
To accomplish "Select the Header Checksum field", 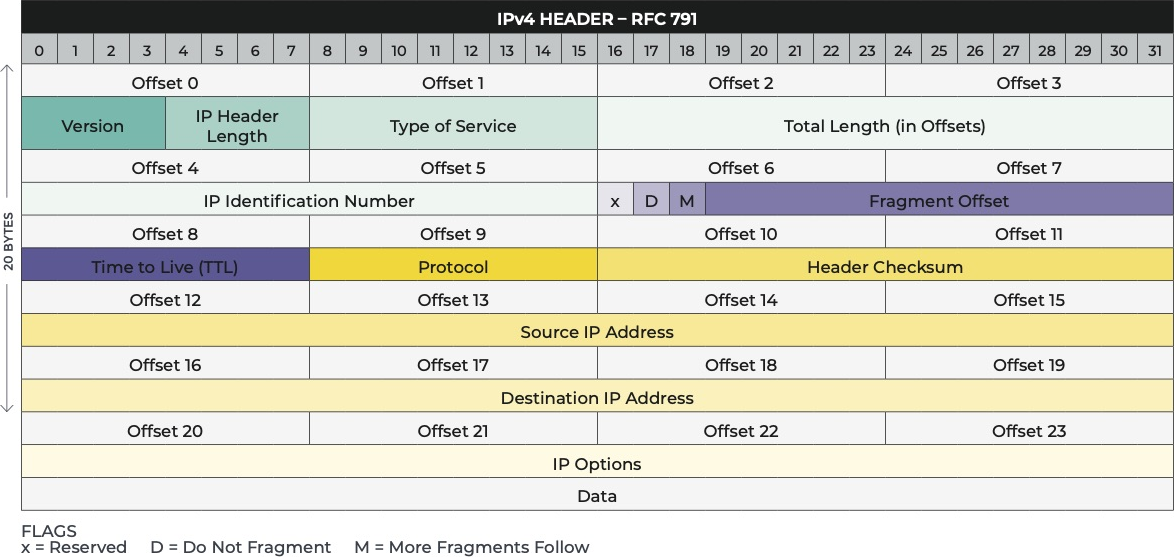I will 884,267.
